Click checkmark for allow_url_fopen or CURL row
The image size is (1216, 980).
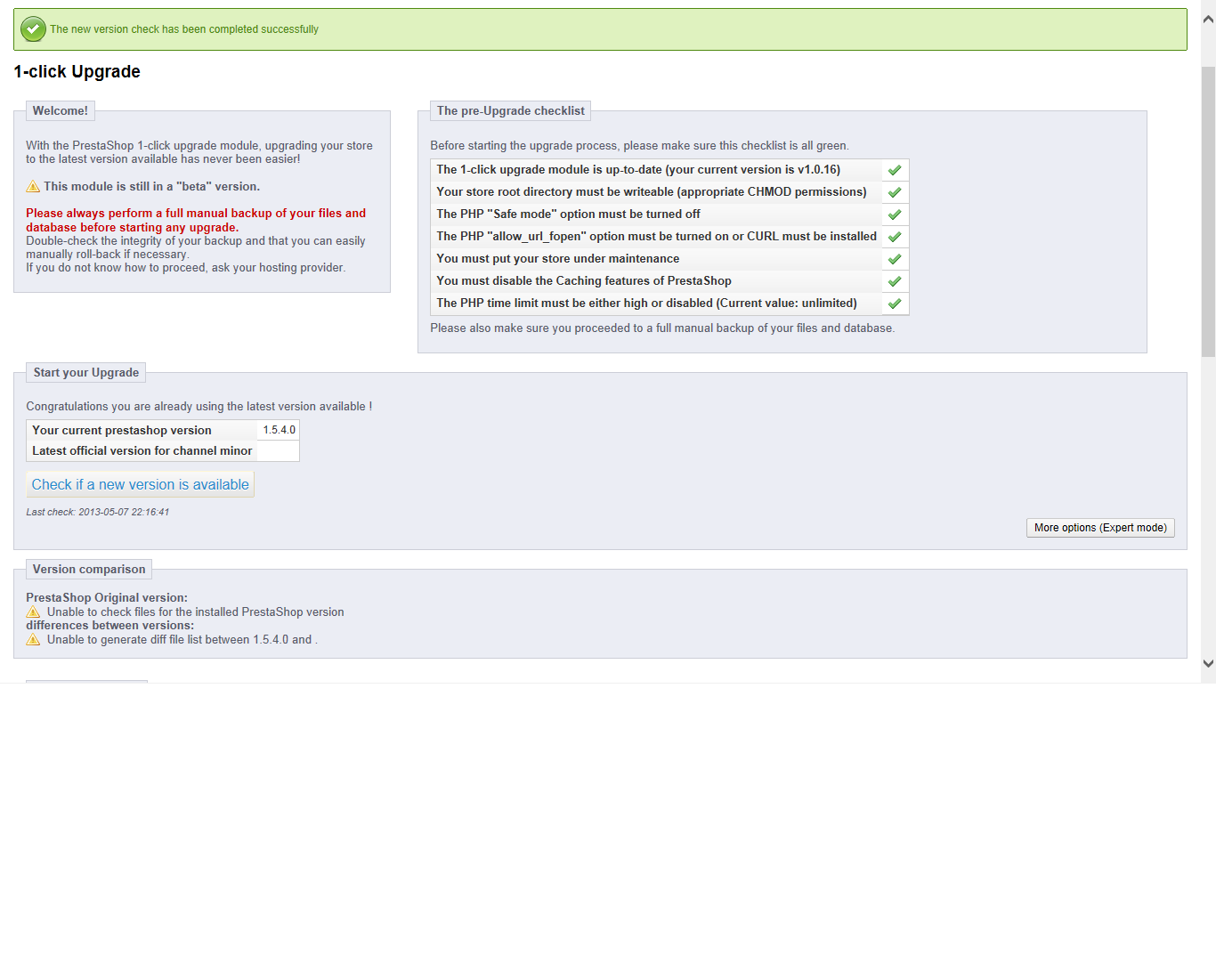pyautogui.click(x=895, y=237)
